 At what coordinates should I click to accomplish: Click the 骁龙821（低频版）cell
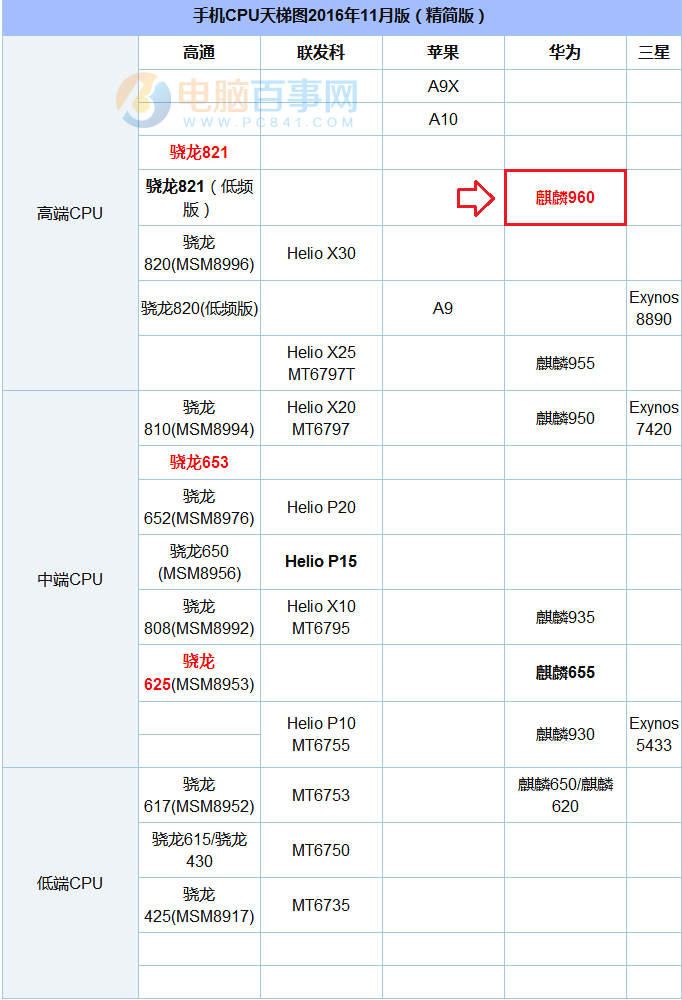coord(199,198)
